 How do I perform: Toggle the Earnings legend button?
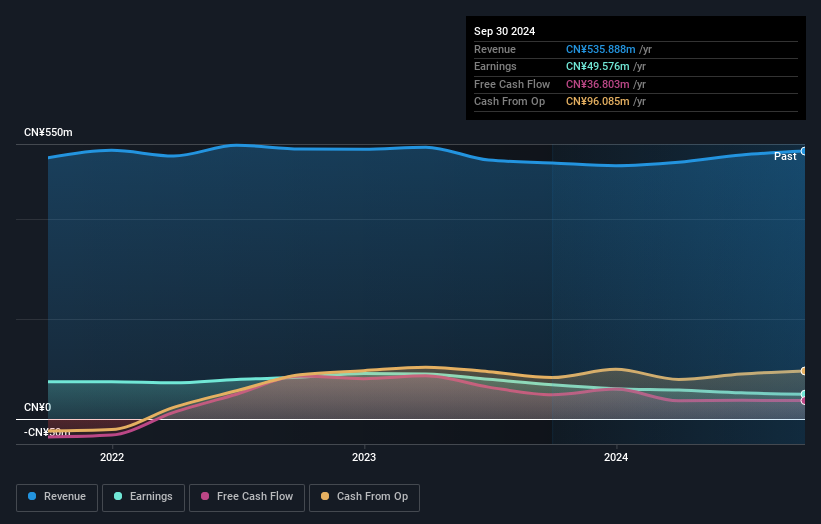tap(143, 497)
